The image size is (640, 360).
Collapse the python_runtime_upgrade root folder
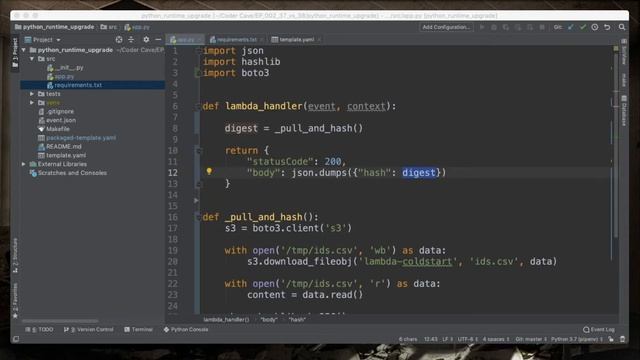(24, 50)
